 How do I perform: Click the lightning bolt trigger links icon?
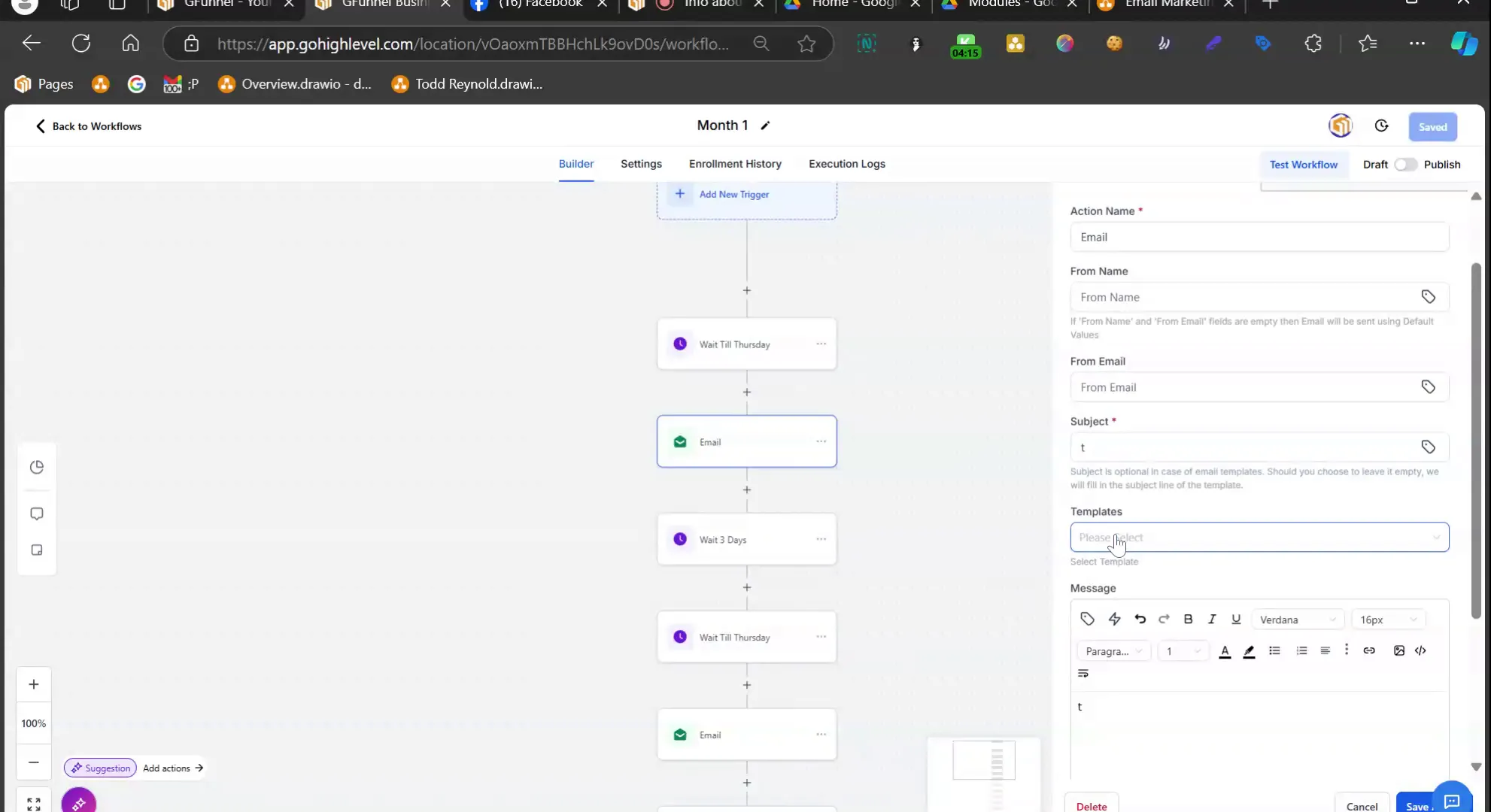[x=1114, y=619]
